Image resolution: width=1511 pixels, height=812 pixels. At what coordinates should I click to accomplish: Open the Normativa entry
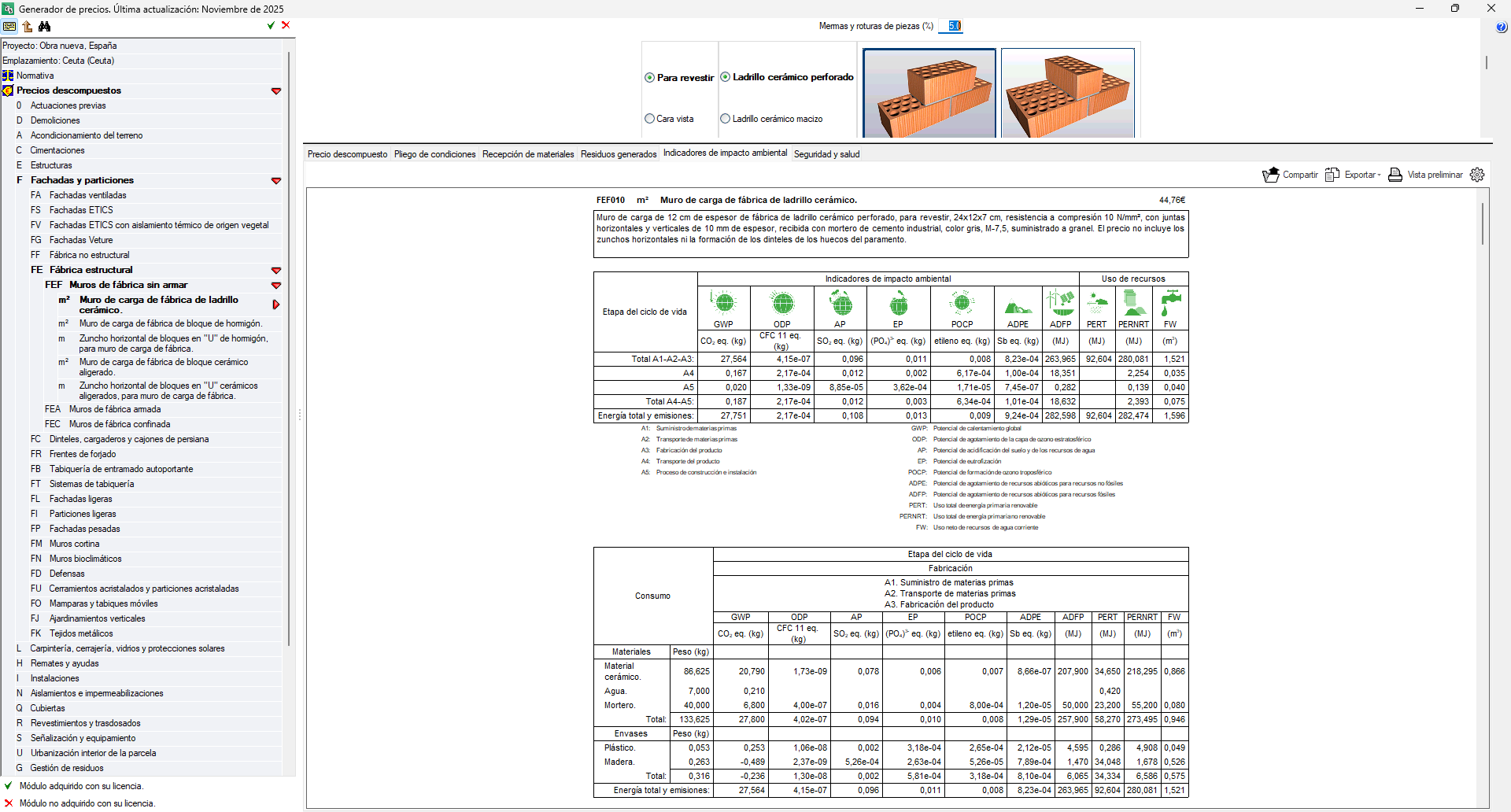35,76
